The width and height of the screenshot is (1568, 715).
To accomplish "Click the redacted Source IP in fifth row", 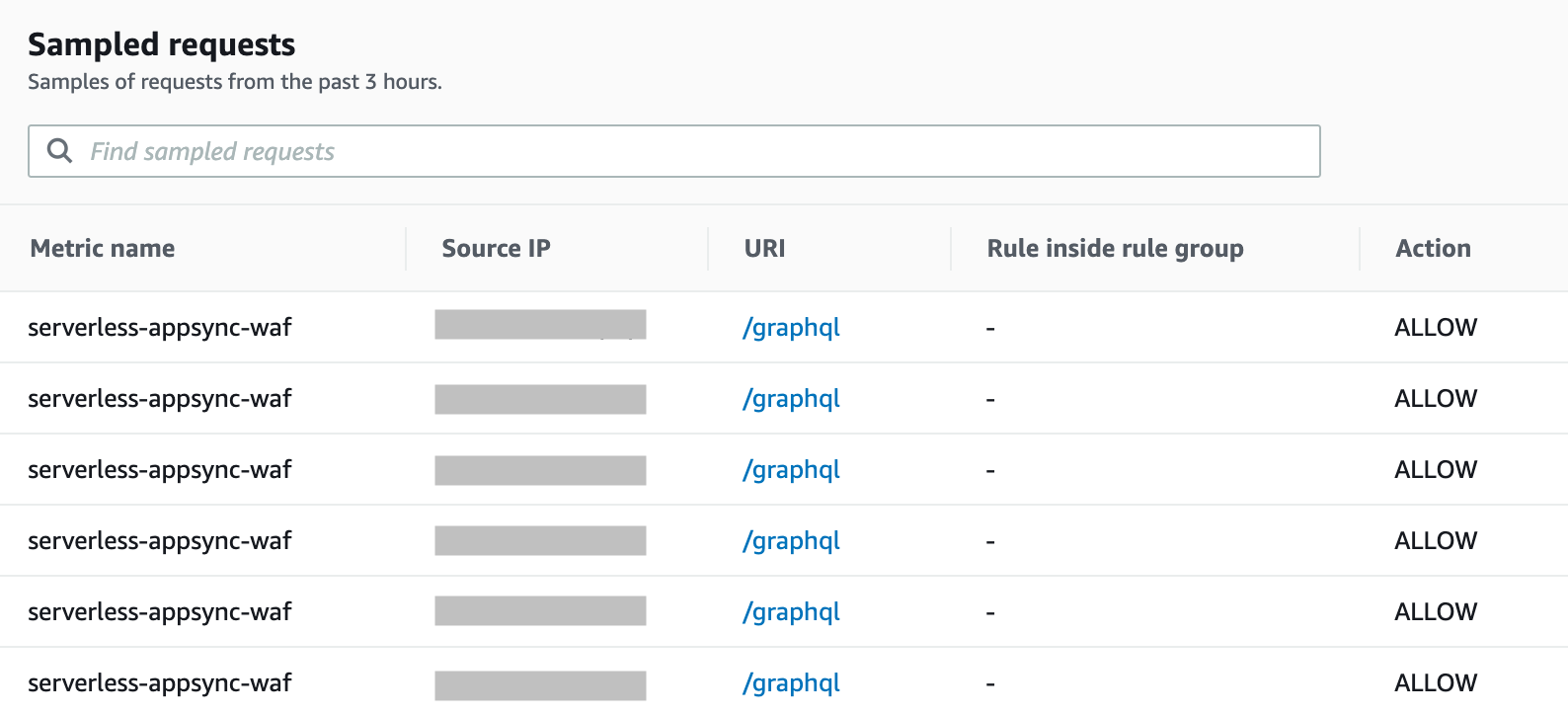I will [x=540, y=611].
